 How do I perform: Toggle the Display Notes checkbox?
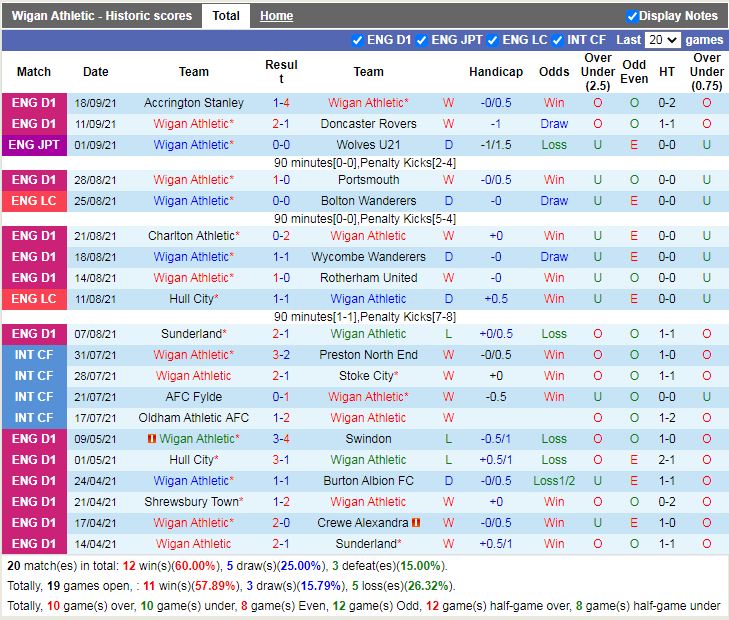[632, 16]
